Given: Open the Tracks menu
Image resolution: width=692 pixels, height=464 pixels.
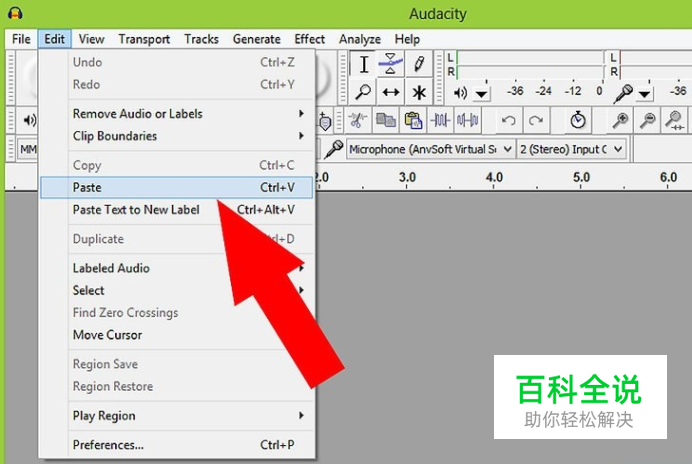Looking at the screenshot, I should 201,39.
